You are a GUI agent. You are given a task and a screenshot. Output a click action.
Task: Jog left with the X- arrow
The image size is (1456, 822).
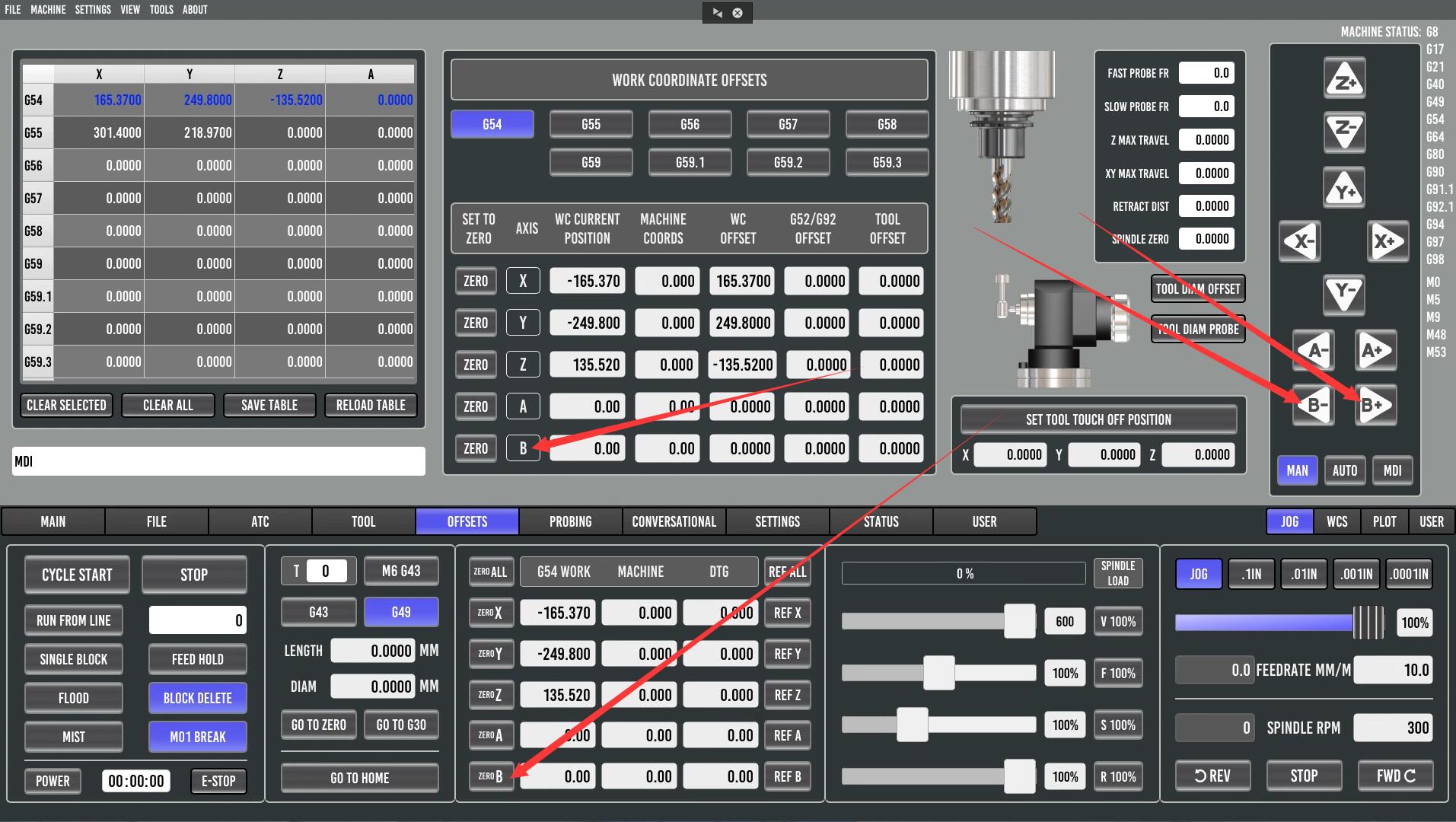[x=1300, y=242]
